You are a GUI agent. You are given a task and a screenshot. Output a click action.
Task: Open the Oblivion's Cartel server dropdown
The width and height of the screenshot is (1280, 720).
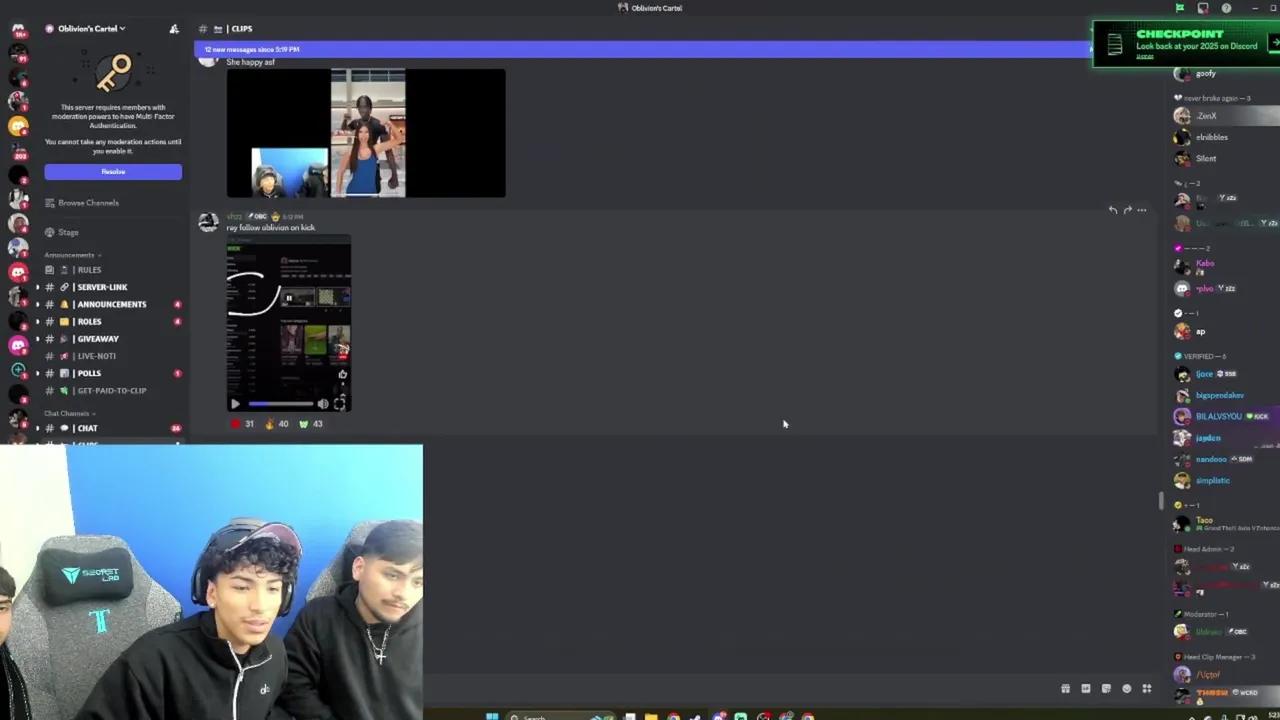(90, 28)
